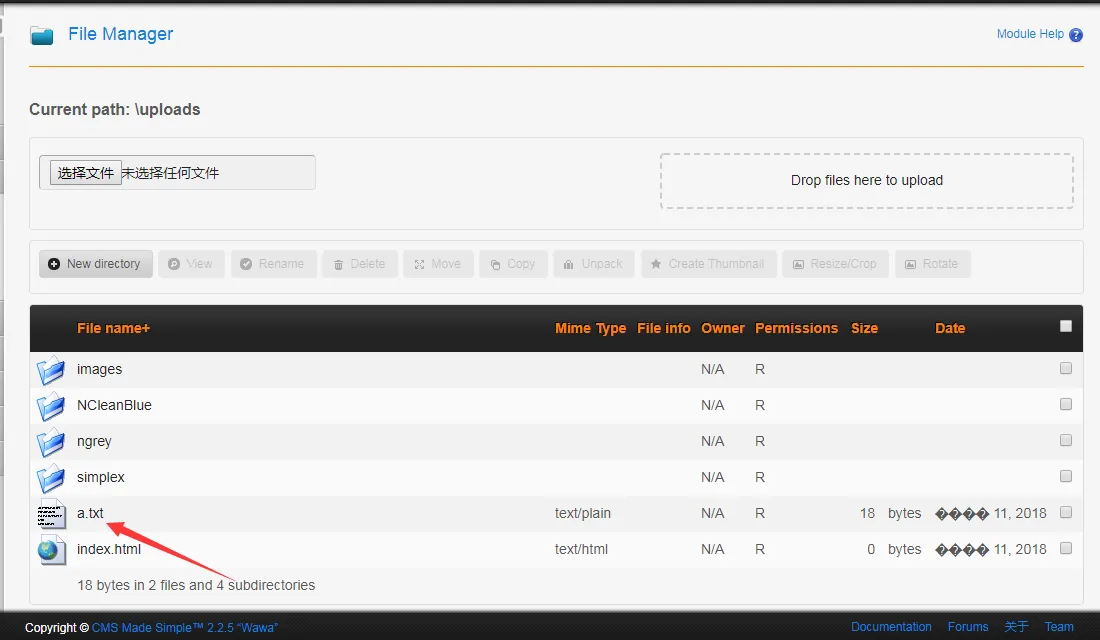Image resolution: width=1100 pixels, height=640 pixels.
Task: Click the simplex folder icon
Action: [51, 478]
